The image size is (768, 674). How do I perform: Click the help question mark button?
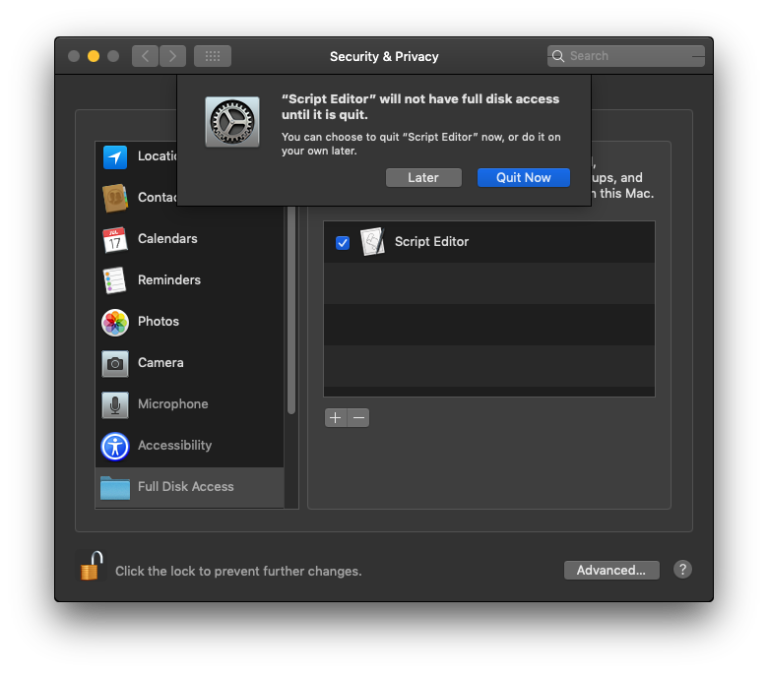click(683, 569)
